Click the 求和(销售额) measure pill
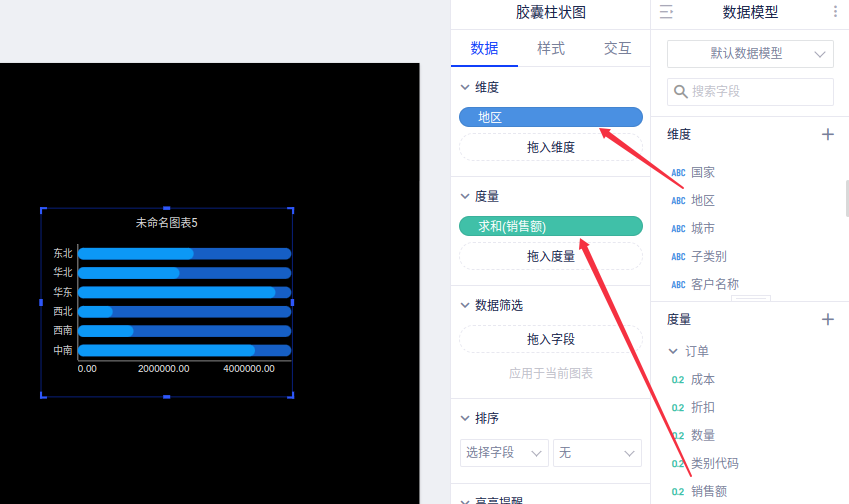This screenshot has width=849, height=504. [x=550, y=226]
